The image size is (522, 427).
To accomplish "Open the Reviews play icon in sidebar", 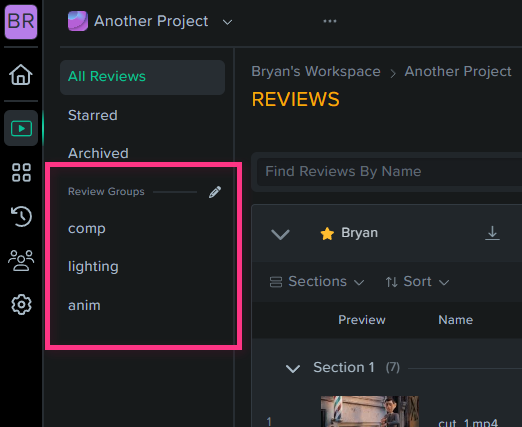I will coord(21,128).
